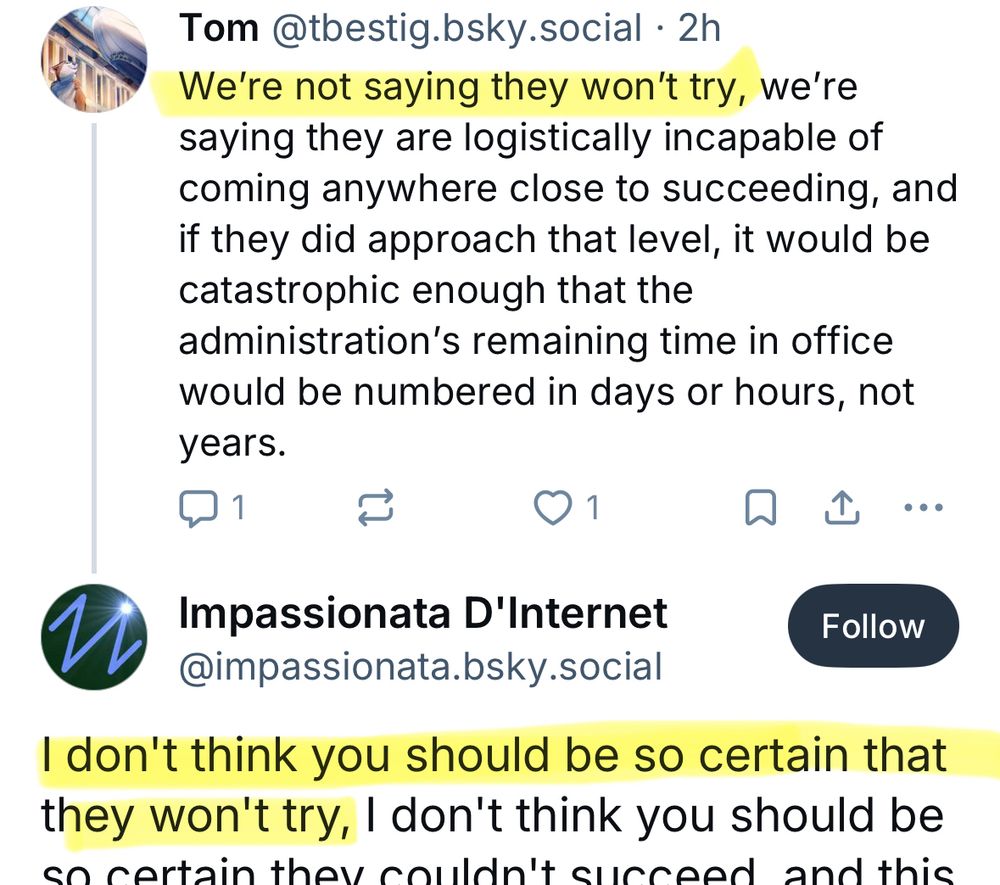Viewport: 1000px width, 885px height.
Task: Bookmark Tom's post
Action: point(761,509)
